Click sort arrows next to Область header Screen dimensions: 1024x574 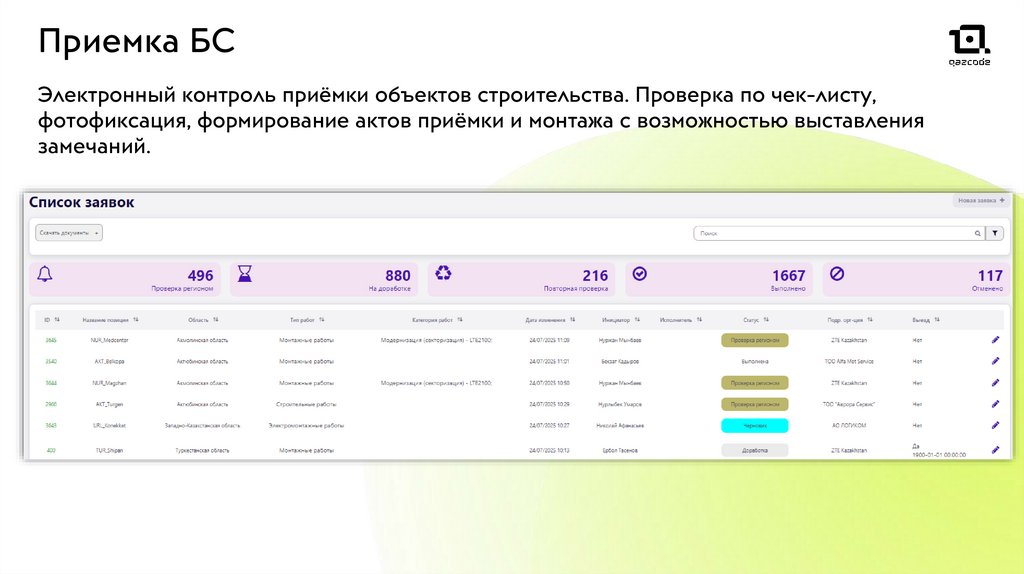pos(216,320)
